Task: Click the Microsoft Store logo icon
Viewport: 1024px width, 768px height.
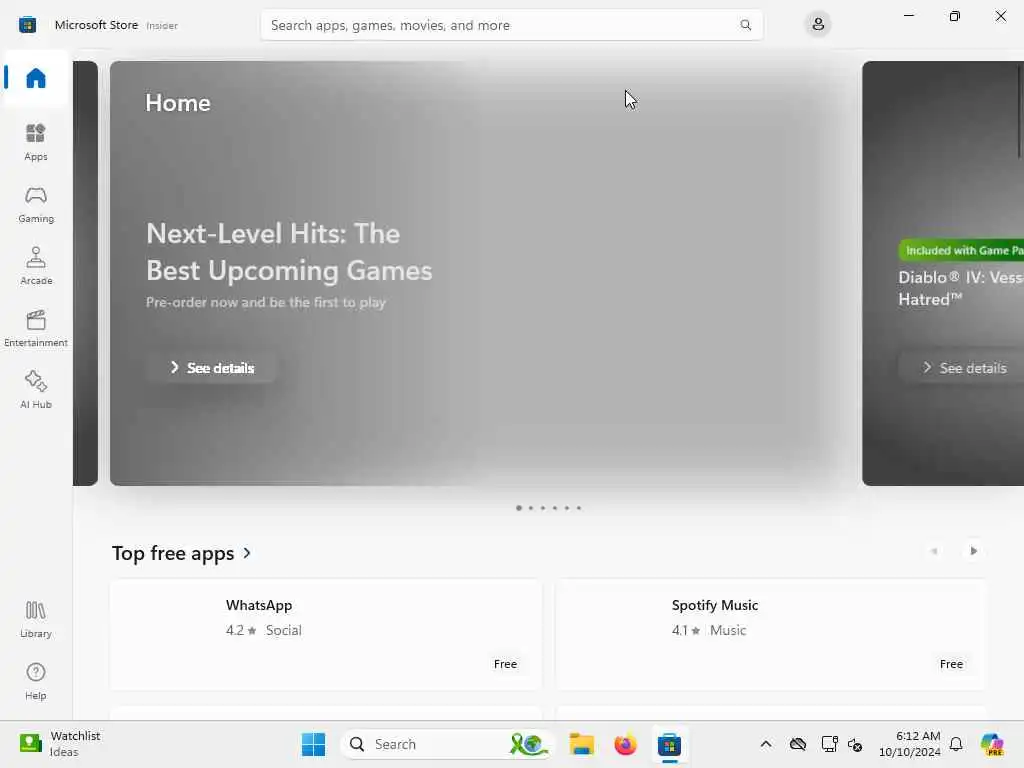Action: (x=27, y=25)
